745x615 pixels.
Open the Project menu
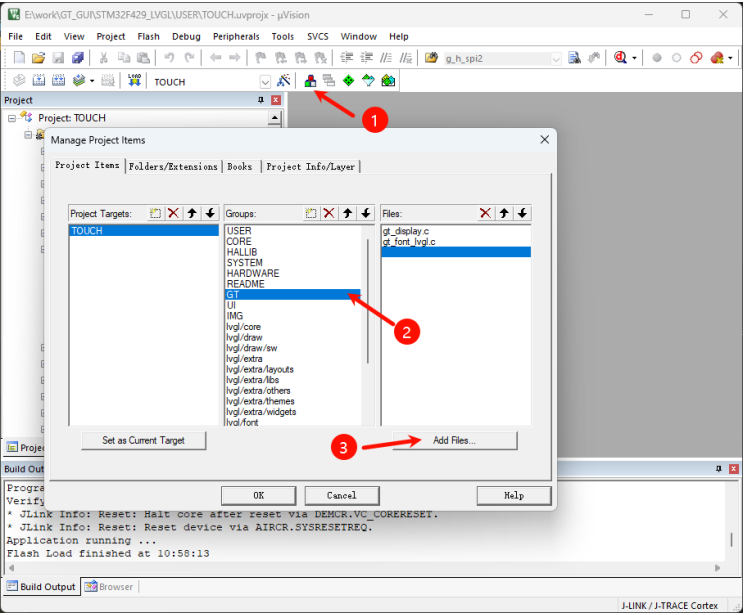pyautogui.click(x=111, y=37)
